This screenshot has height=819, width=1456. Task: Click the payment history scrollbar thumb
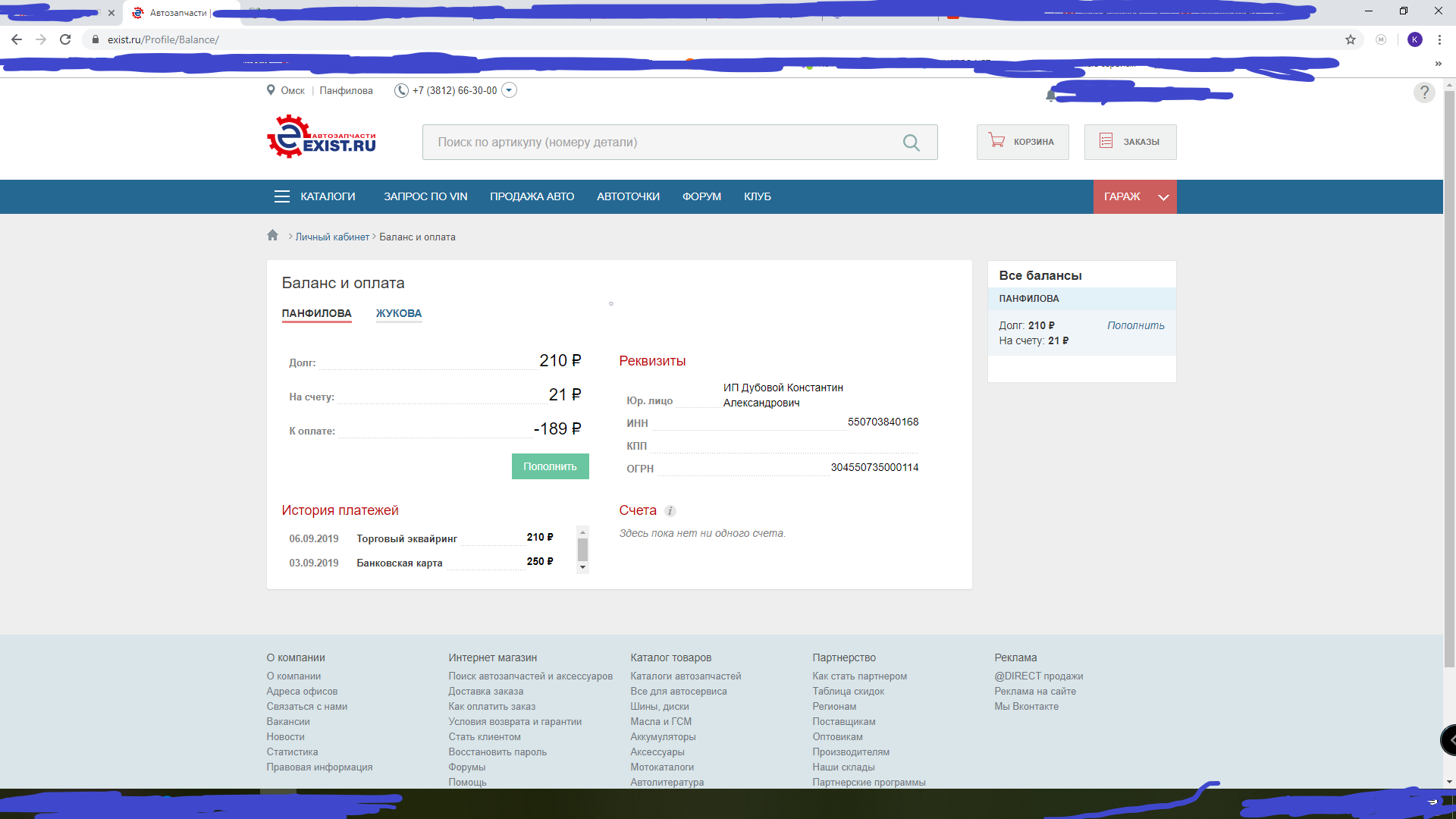(582, 550)
